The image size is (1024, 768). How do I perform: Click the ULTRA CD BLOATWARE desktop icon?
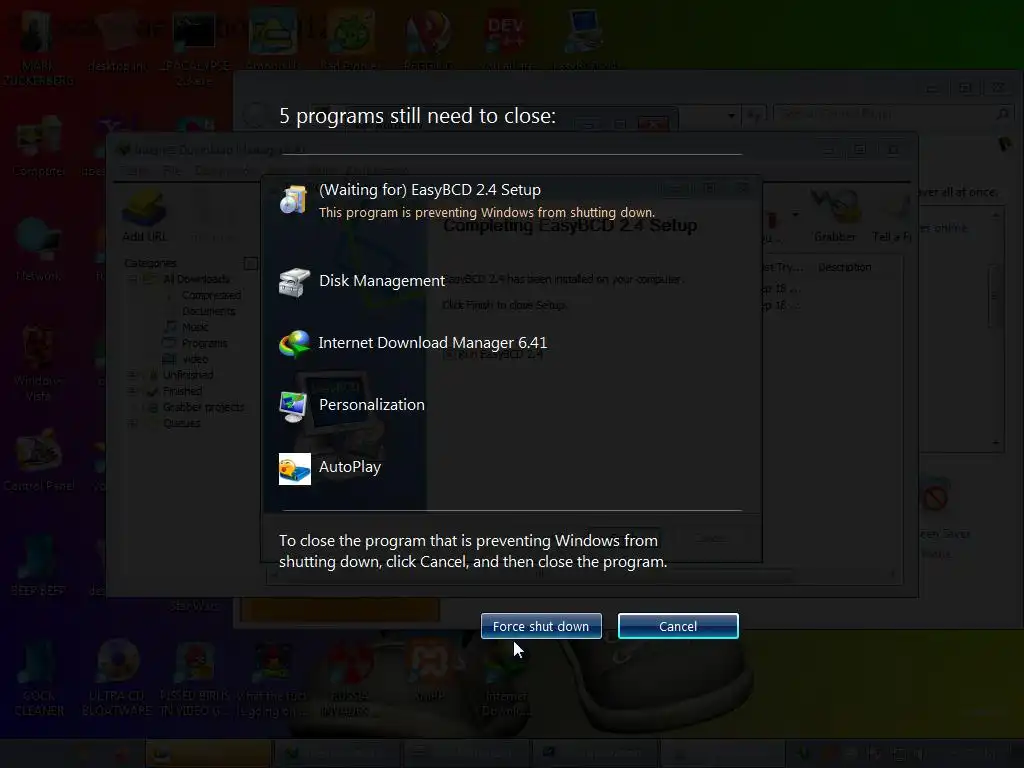coord(118,678)
